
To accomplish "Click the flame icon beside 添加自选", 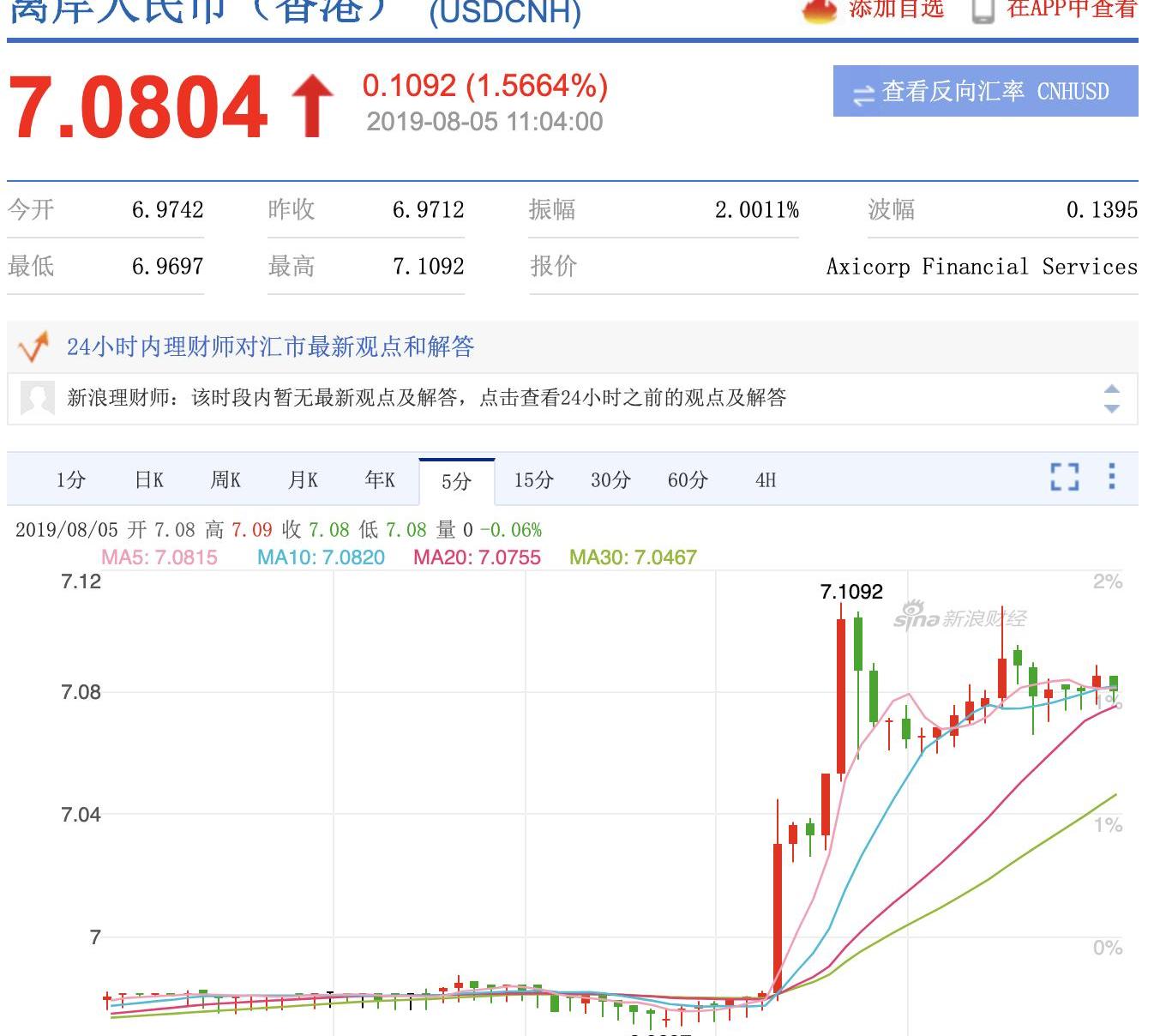I will point(819,9).
